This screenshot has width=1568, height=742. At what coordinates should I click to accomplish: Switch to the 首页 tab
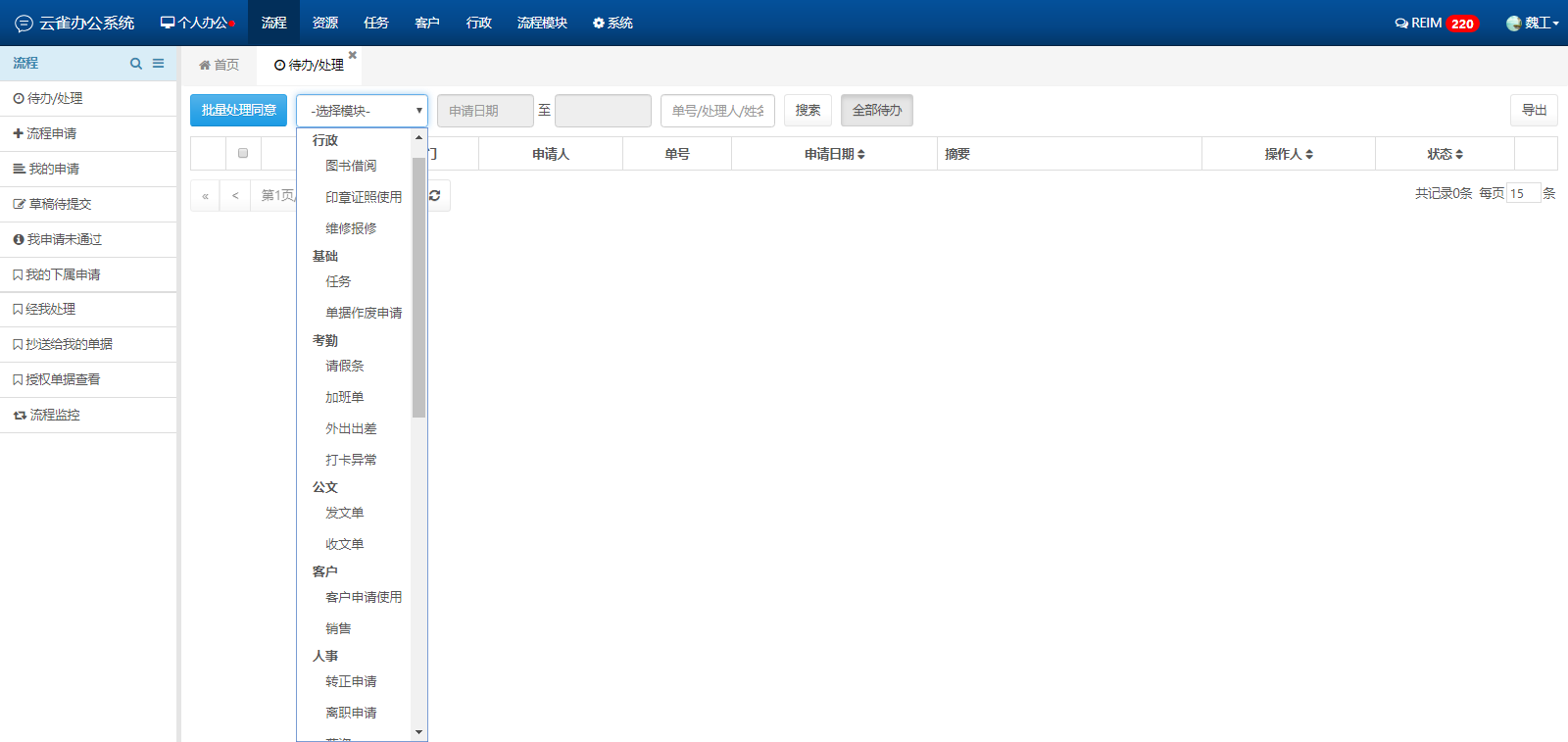click(219, 65)
